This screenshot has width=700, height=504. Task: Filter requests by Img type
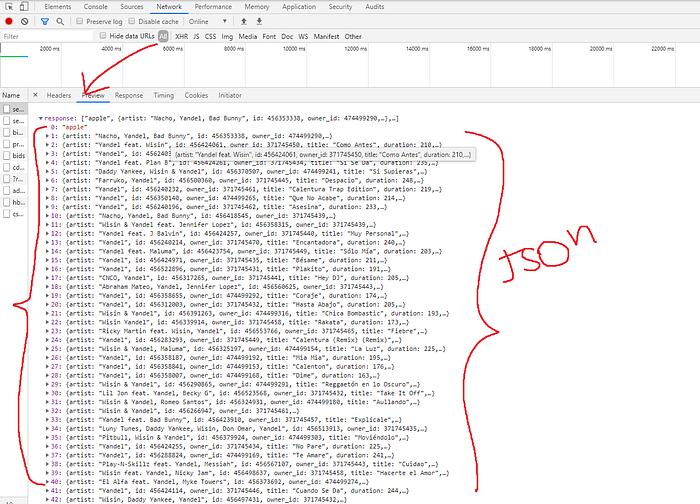point(227,36)
